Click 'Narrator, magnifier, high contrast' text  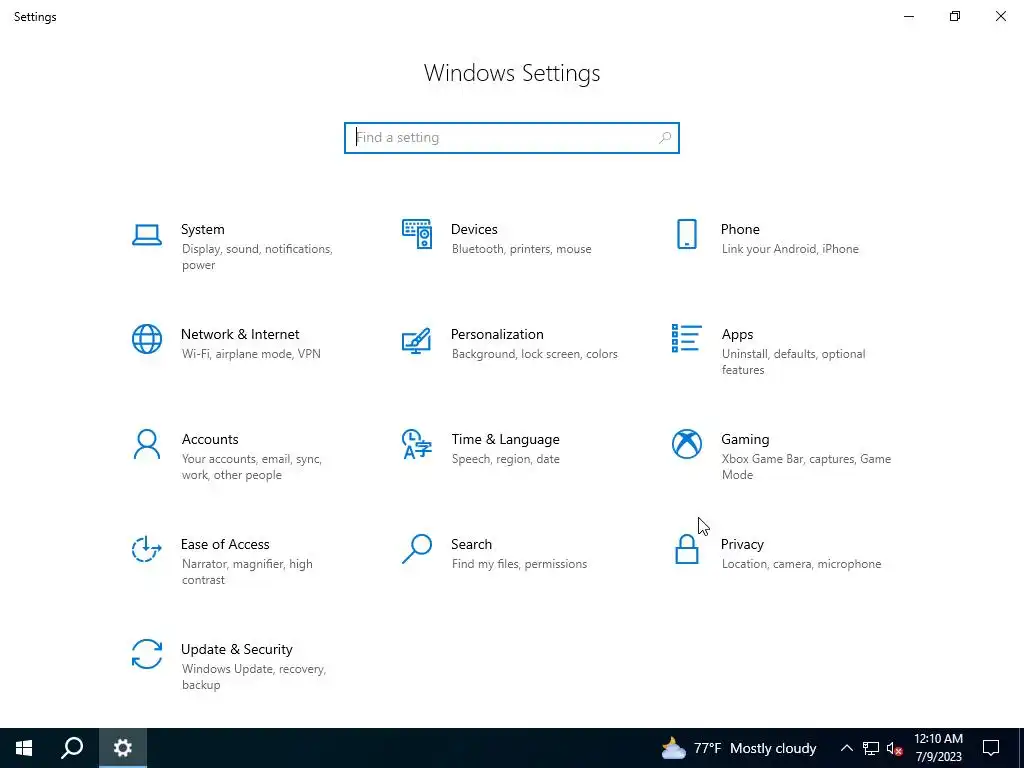click(x=247, y=572)
